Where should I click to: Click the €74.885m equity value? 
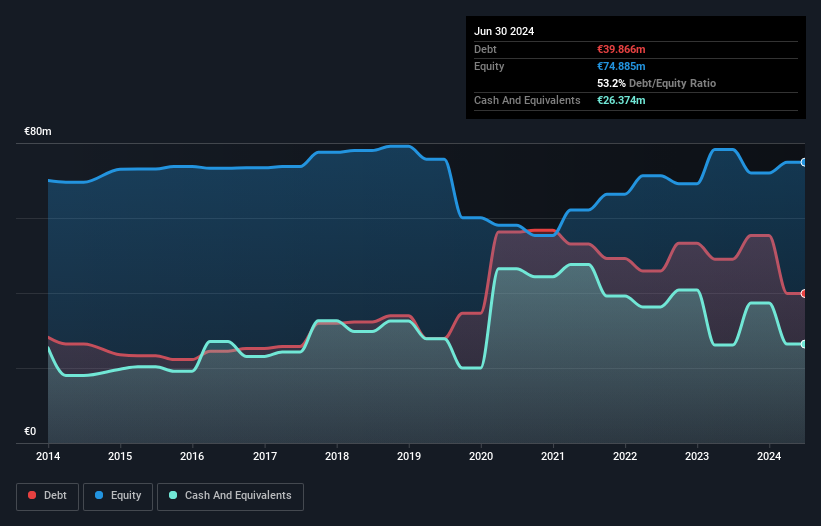[x=621, y=66]
